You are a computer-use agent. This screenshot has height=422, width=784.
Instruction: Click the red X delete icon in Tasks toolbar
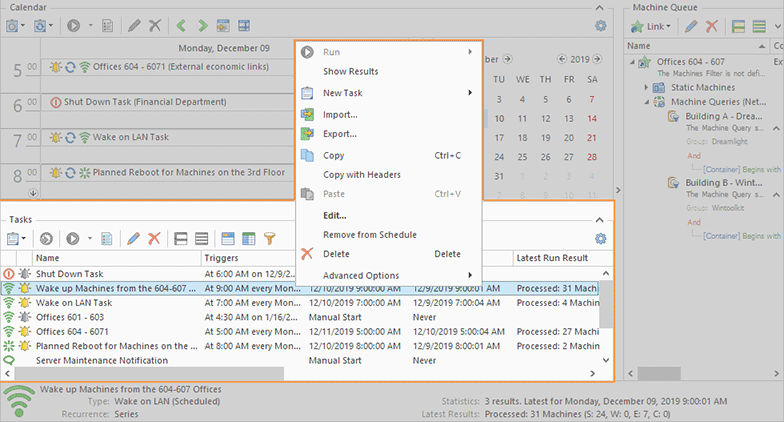click(153, 239)
